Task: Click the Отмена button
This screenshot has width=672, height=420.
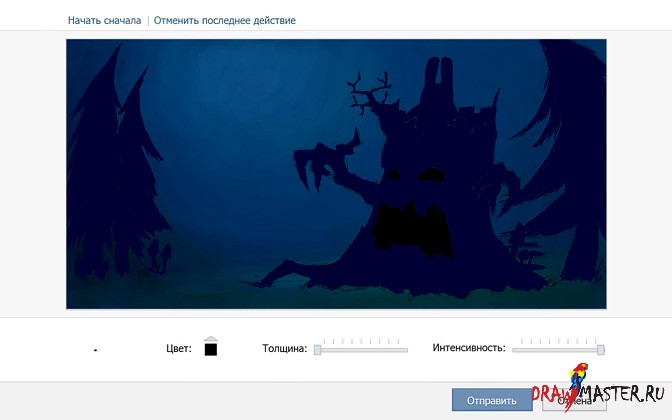Action: [x=574, y=400]
